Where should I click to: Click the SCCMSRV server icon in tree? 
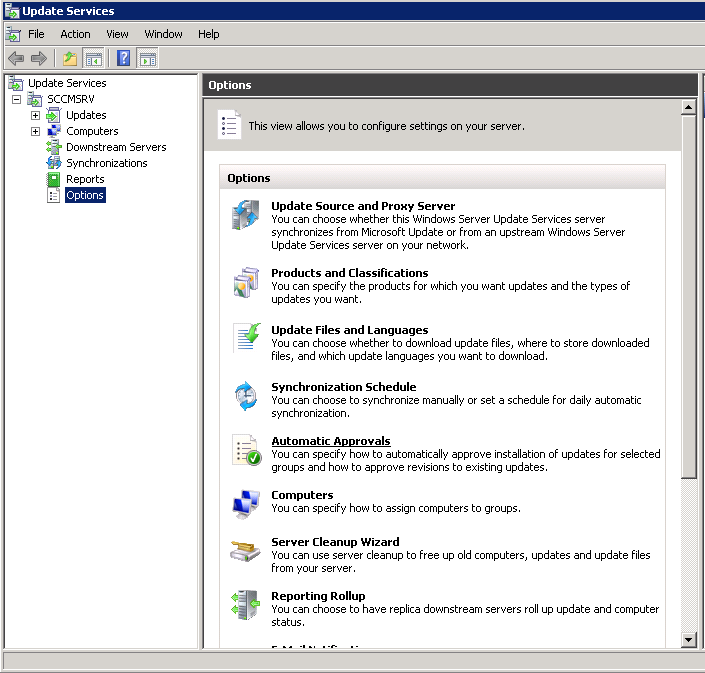[35, 99]
